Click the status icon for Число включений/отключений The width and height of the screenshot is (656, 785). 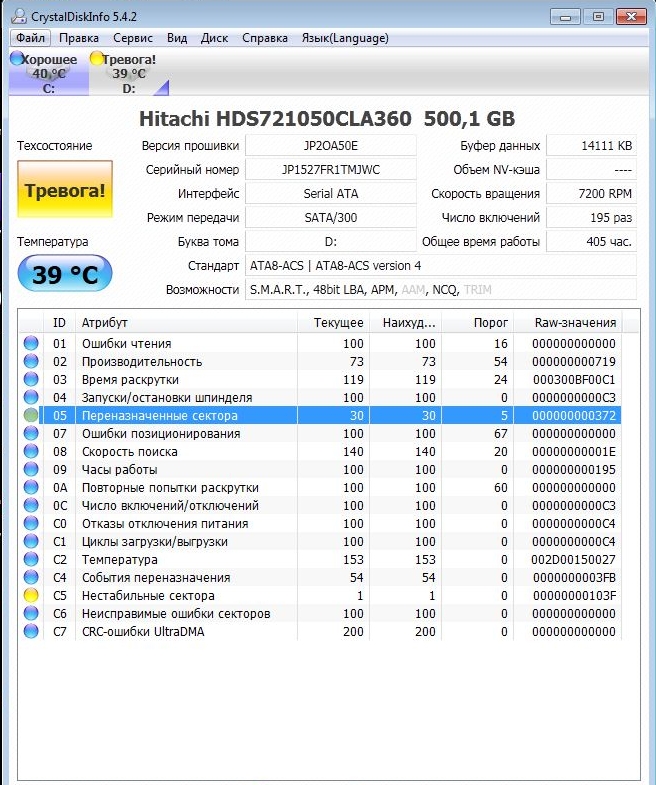point(31,506)
